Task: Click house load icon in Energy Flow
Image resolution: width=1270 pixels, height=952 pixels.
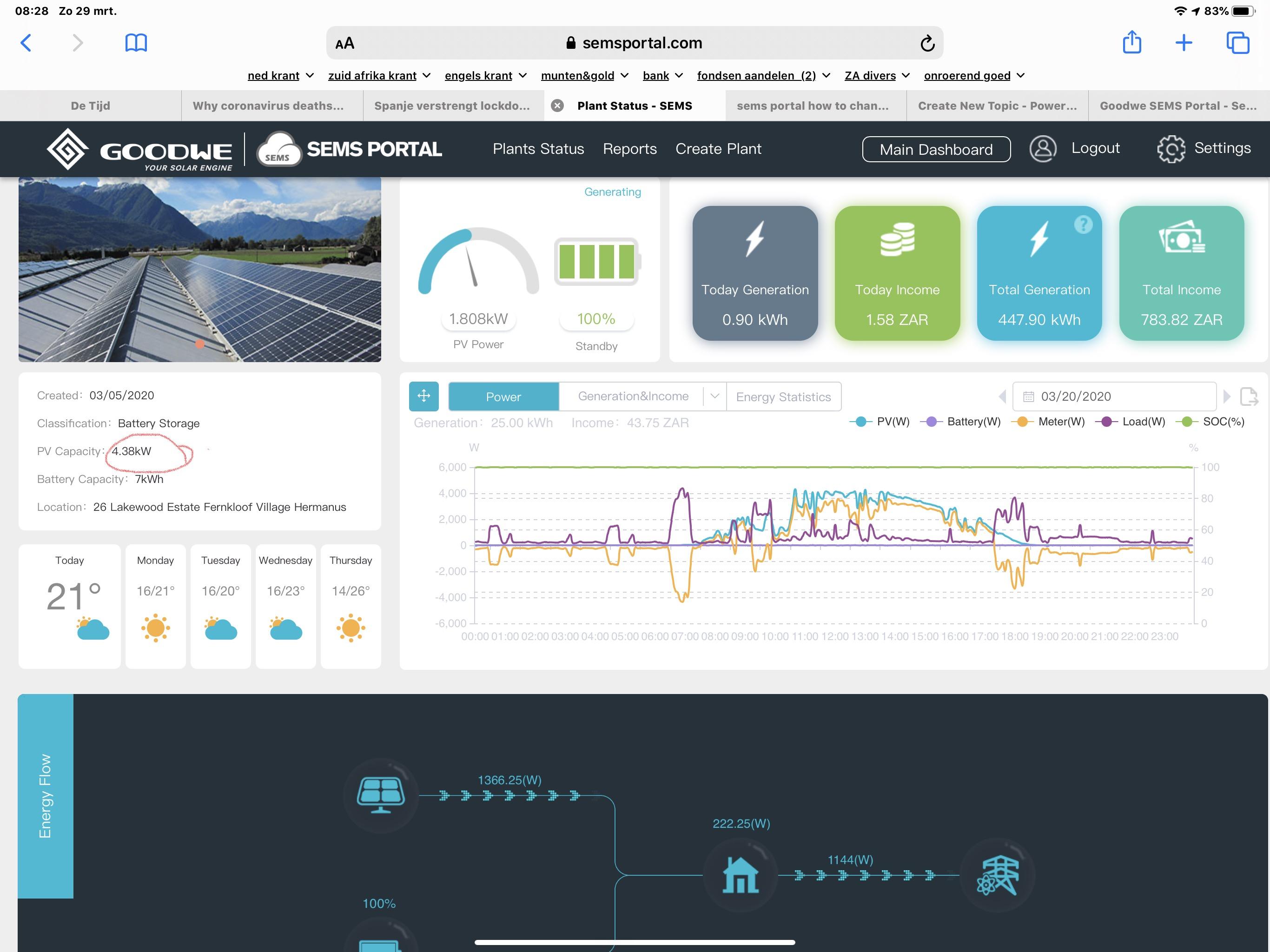Action: (x=741, y=875)
